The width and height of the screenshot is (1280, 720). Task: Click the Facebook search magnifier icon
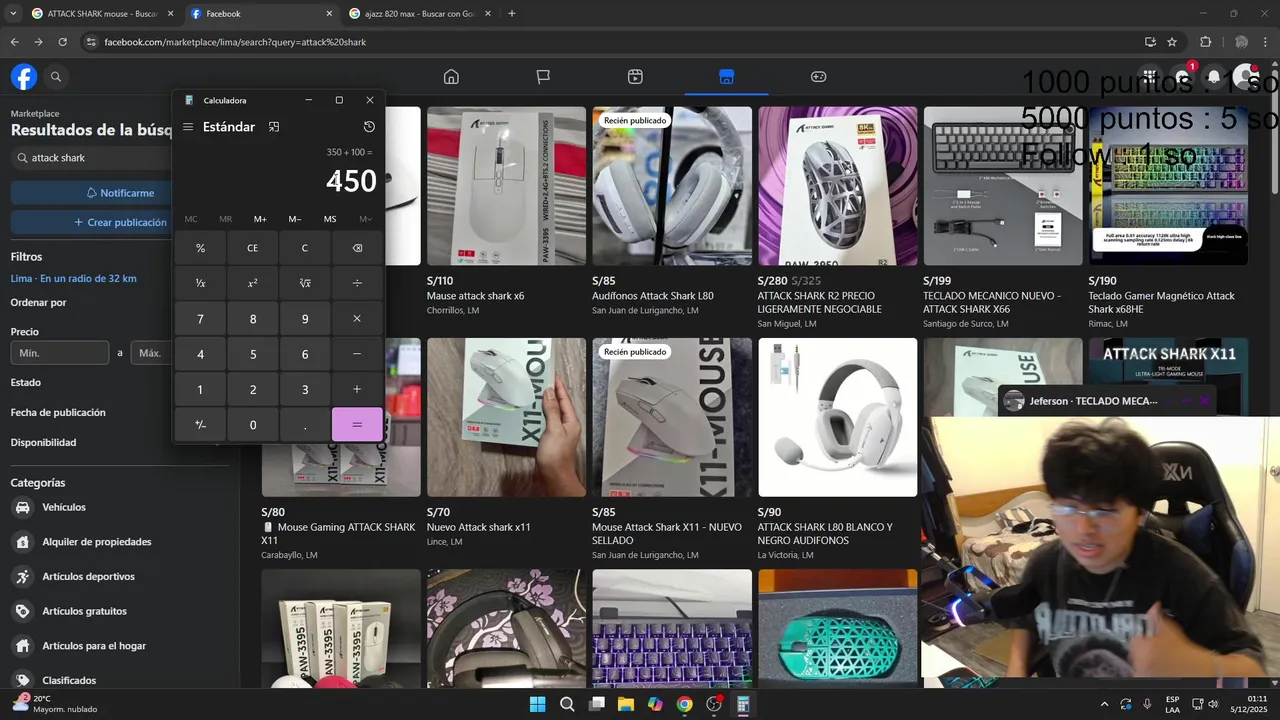[x=56, y=77]
